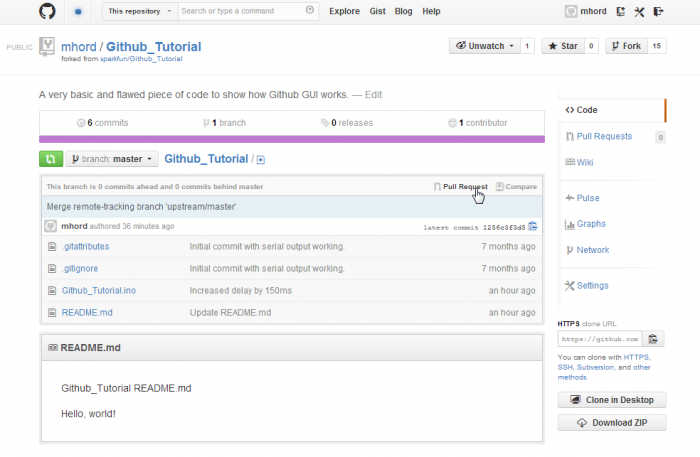Click the Fork button

click(626, 46)
